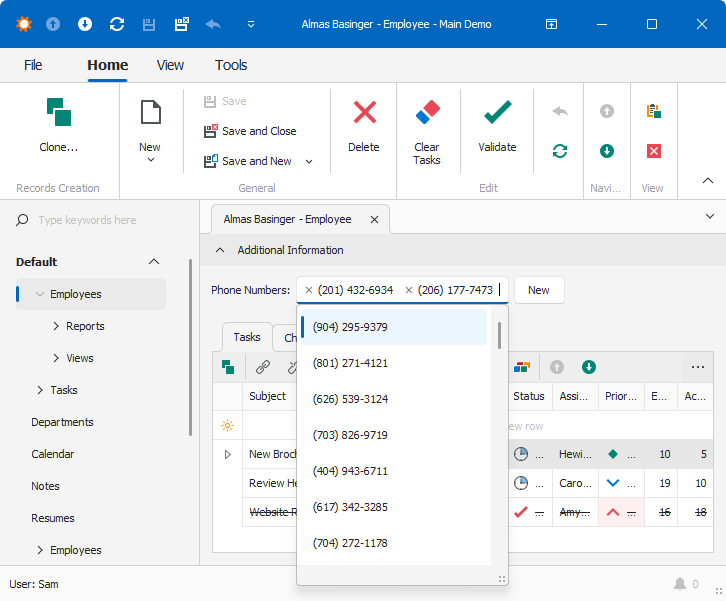Switch to the View ribbon tab
This screenshot has width=726, height=601.
point(170,65)
